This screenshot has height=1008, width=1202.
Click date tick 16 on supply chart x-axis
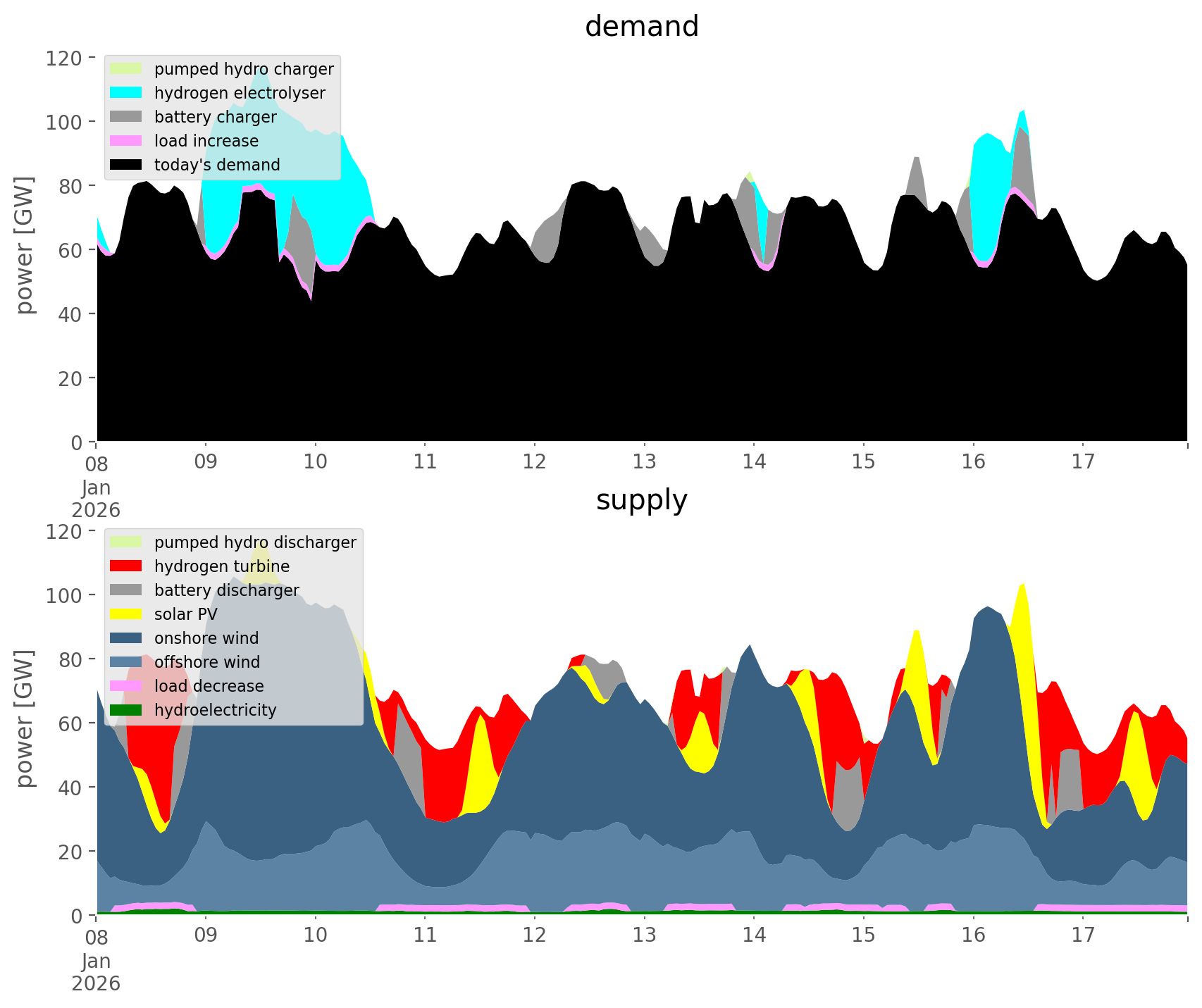pos(973,935)
